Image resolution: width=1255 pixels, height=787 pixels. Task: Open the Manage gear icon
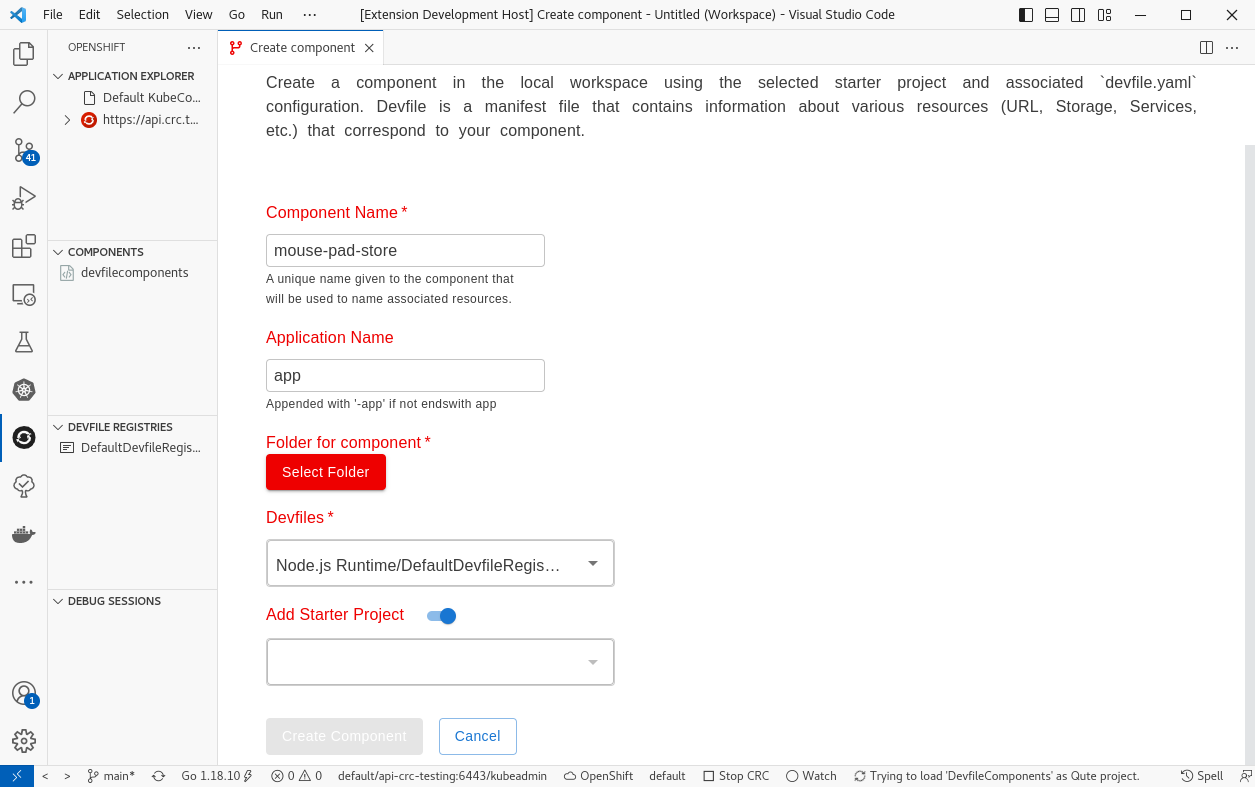pos(24,741)
